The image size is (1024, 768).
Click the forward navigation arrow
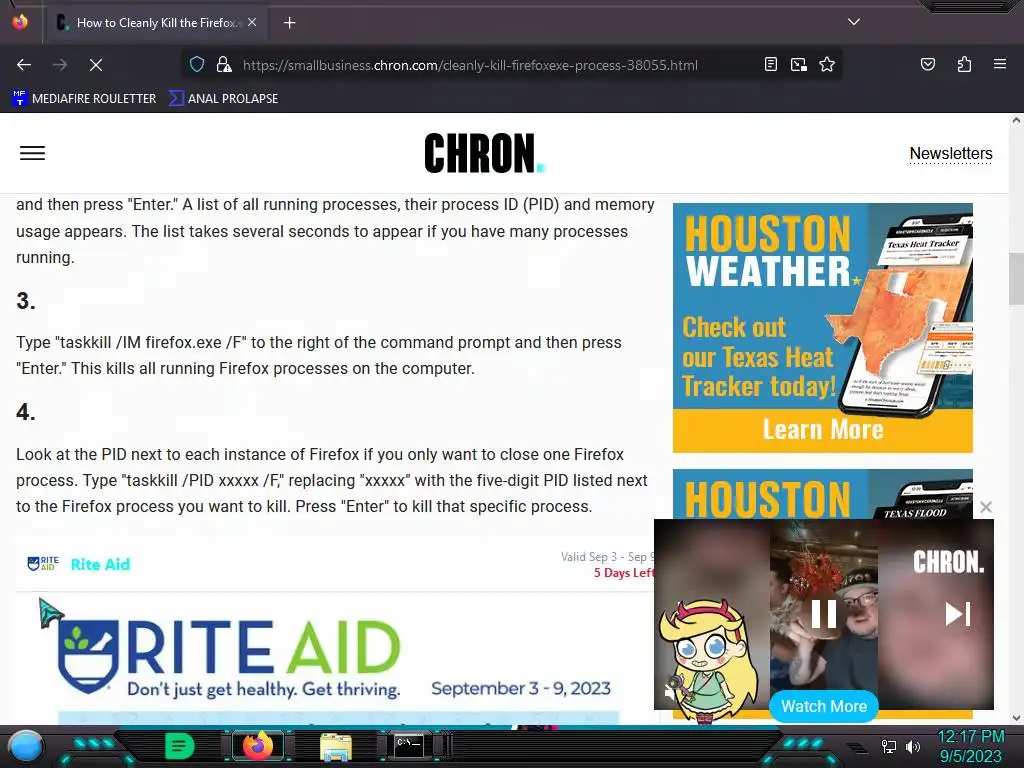[60, 65]
